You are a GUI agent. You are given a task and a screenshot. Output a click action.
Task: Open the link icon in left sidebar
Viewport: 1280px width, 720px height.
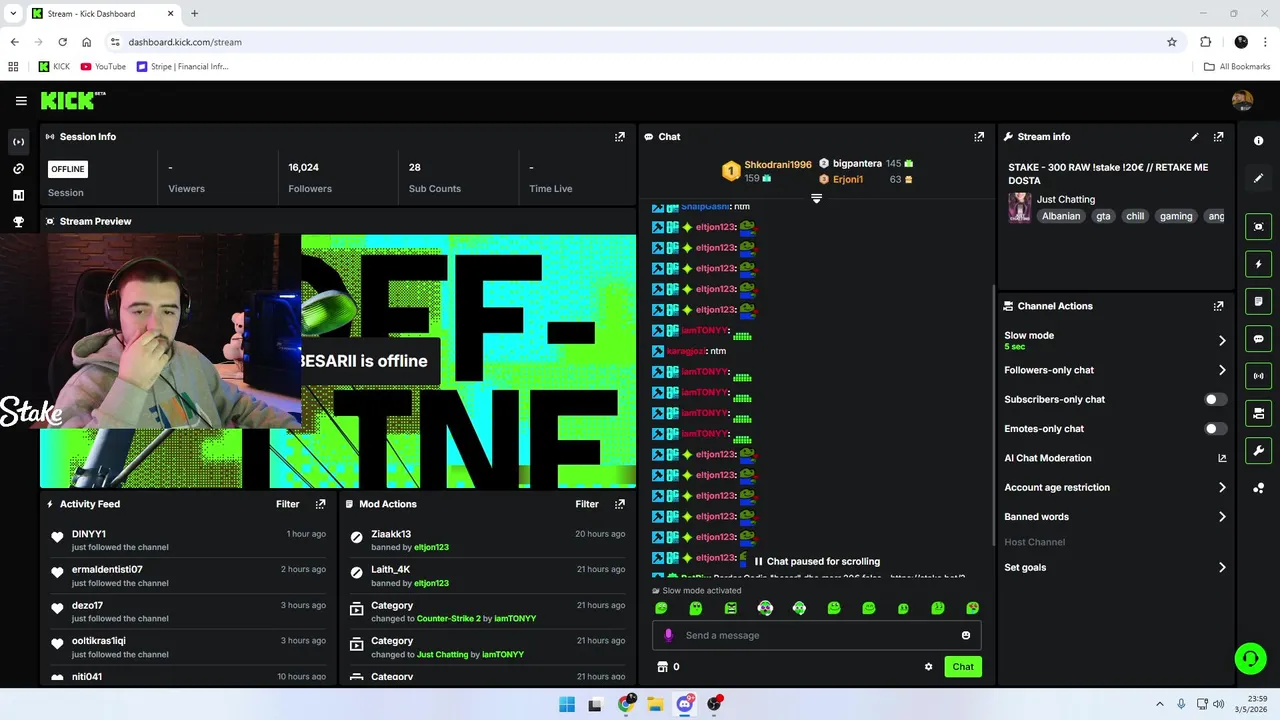(18, 169)
